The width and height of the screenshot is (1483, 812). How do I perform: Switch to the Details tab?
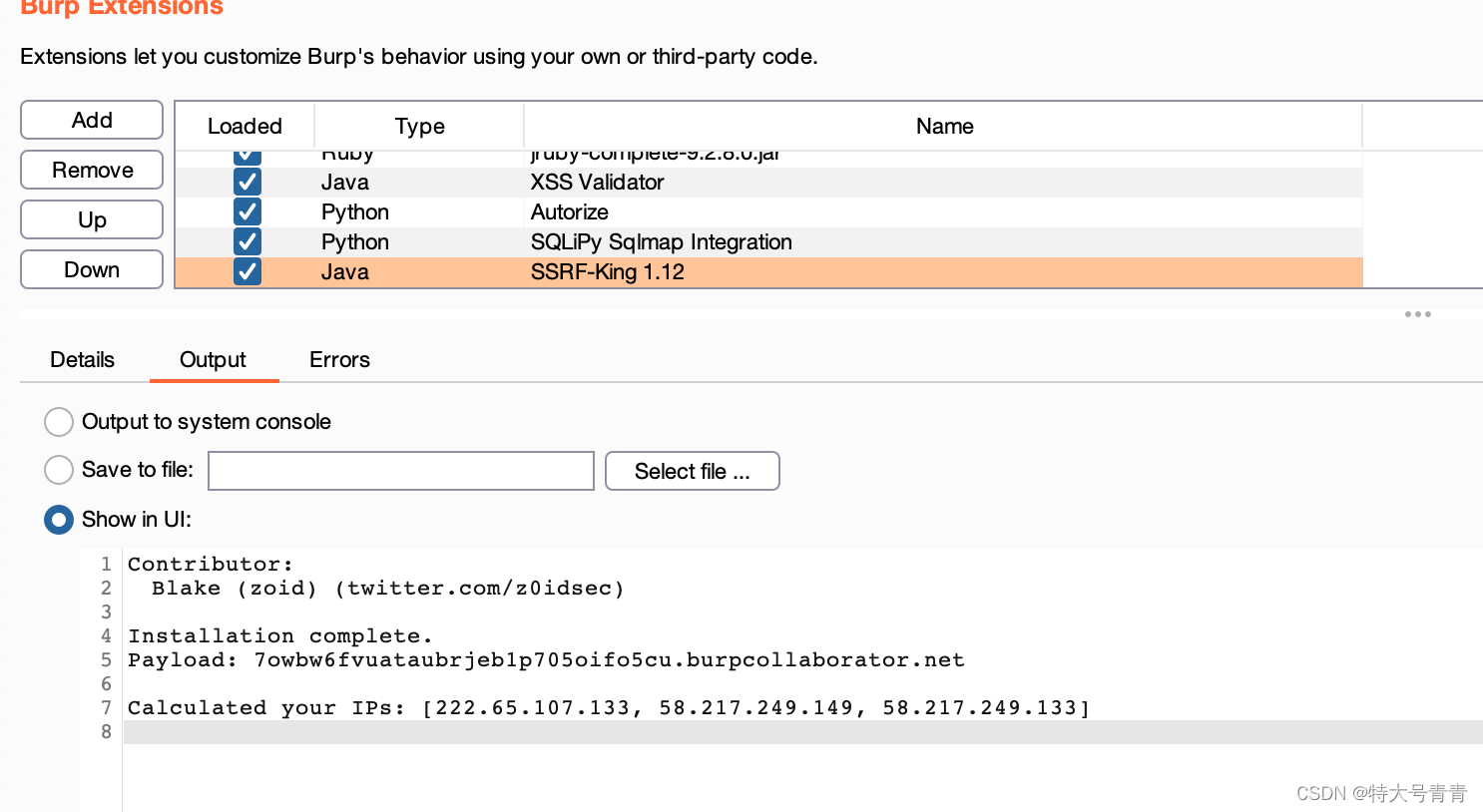83,360
